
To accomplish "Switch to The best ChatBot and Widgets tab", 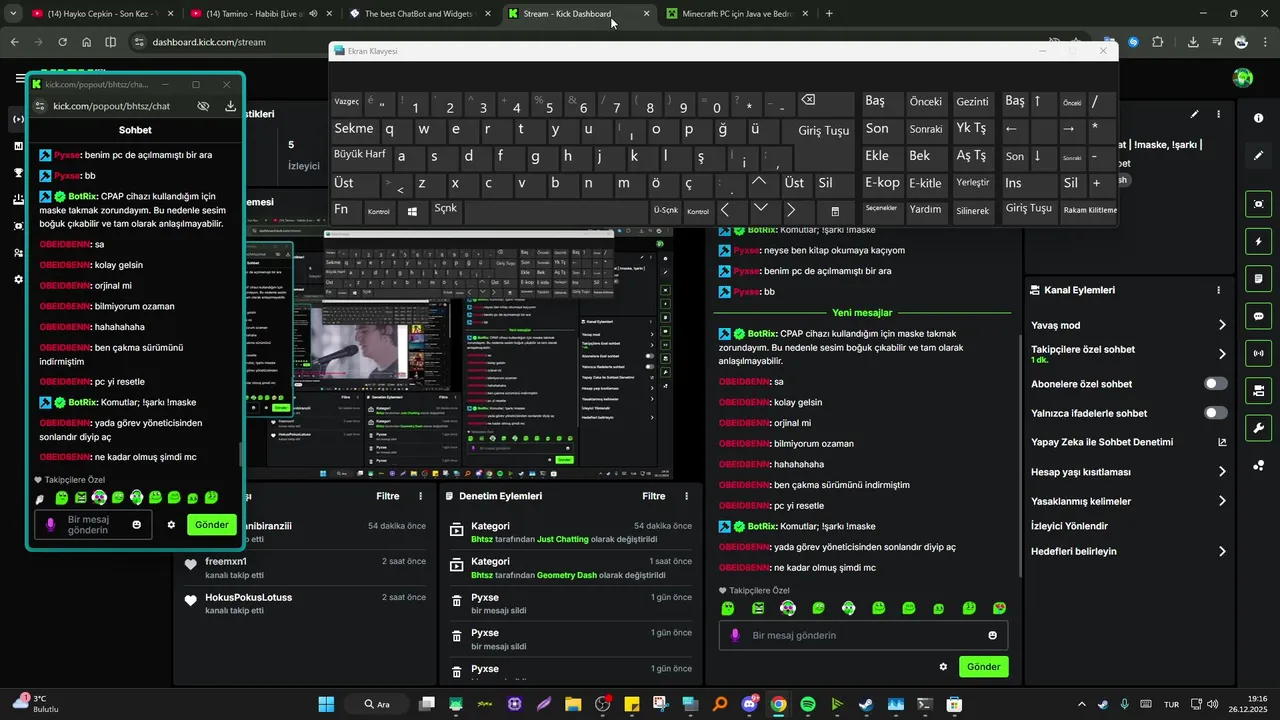I will [419, 14].
